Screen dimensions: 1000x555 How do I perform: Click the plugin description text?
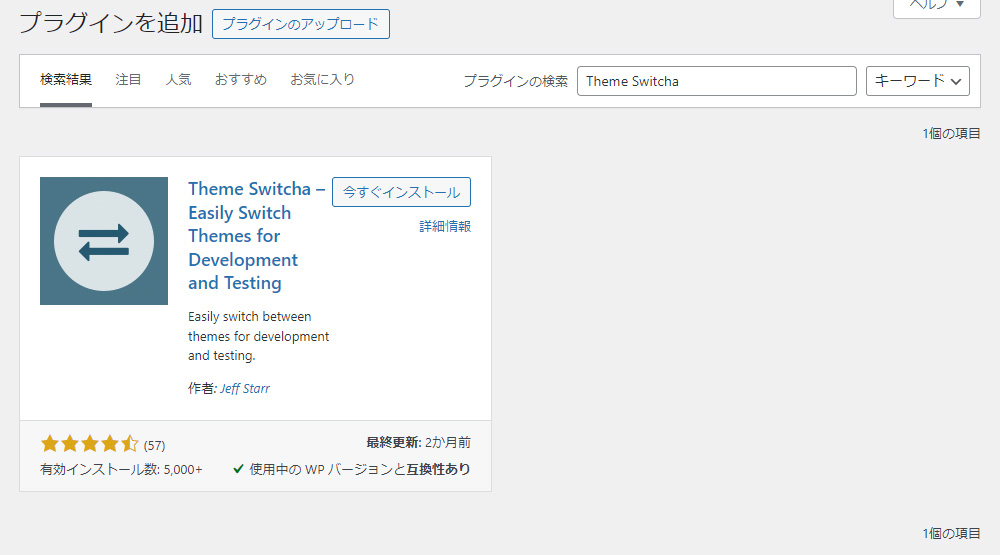coord(258,336)
